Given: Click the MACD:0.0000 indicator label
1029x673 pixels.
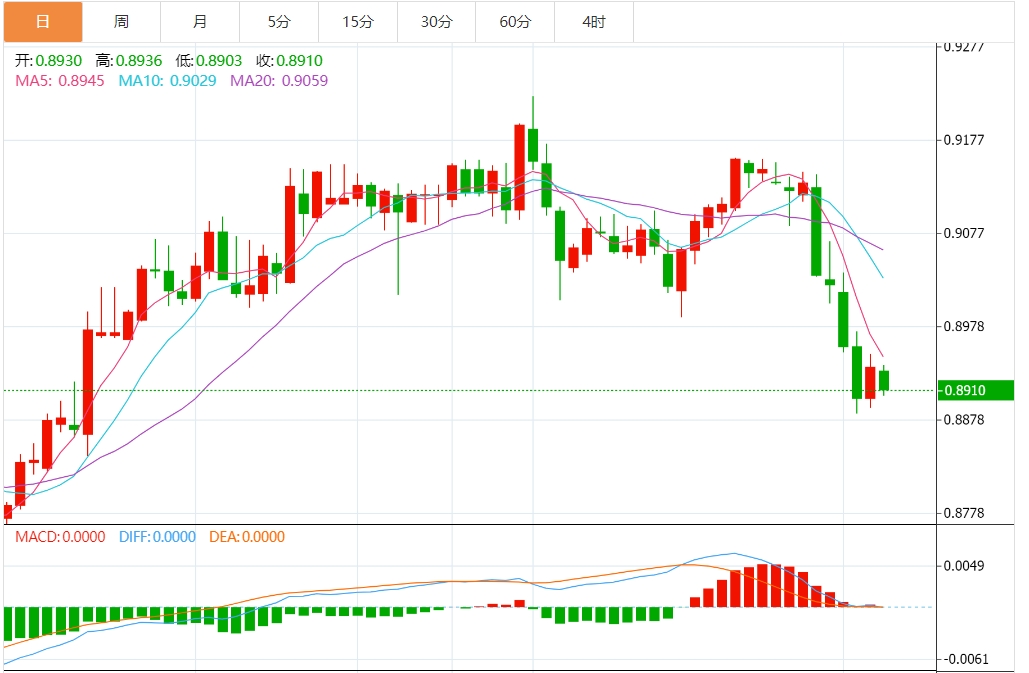Looking at the screenshot, I should pos(60,537).
